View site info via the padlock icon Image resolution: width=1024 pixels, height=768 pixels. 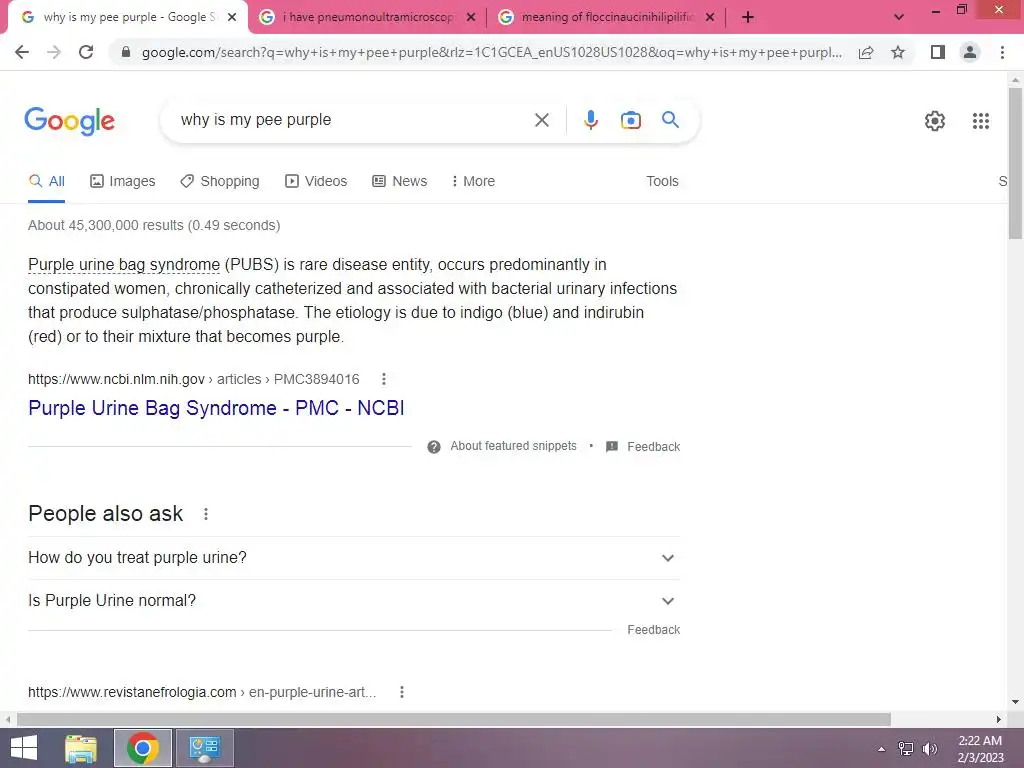pos(126,52)
